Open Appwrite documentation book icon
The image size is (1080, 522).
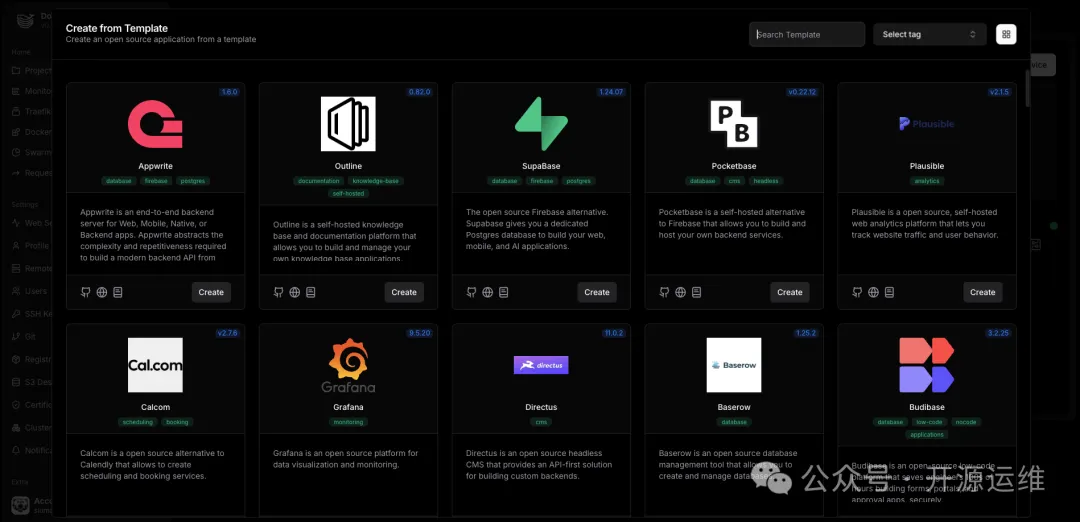(x=118, y=292)
